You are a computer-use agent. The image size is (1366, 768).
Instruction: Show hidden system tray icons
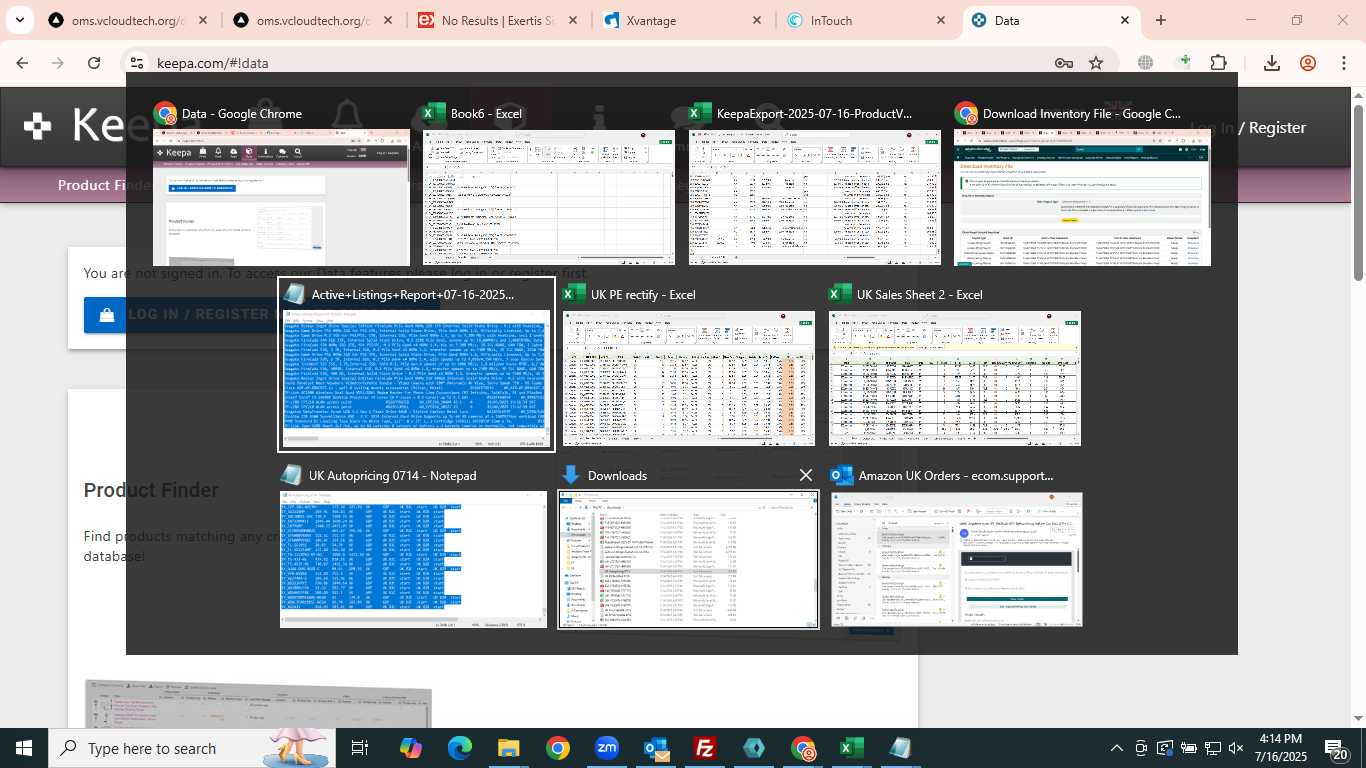(x=1117, y=748)
